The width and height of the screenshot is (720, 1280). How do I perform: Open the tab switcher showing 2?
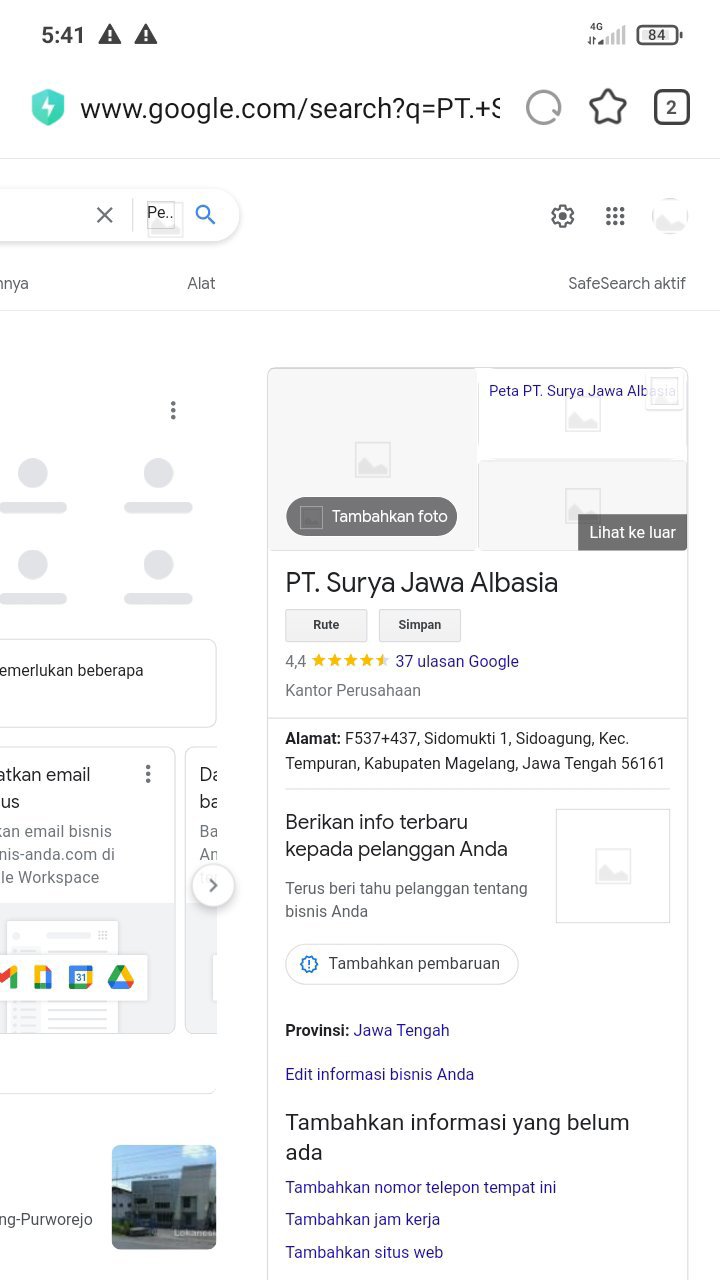point(672,108)
